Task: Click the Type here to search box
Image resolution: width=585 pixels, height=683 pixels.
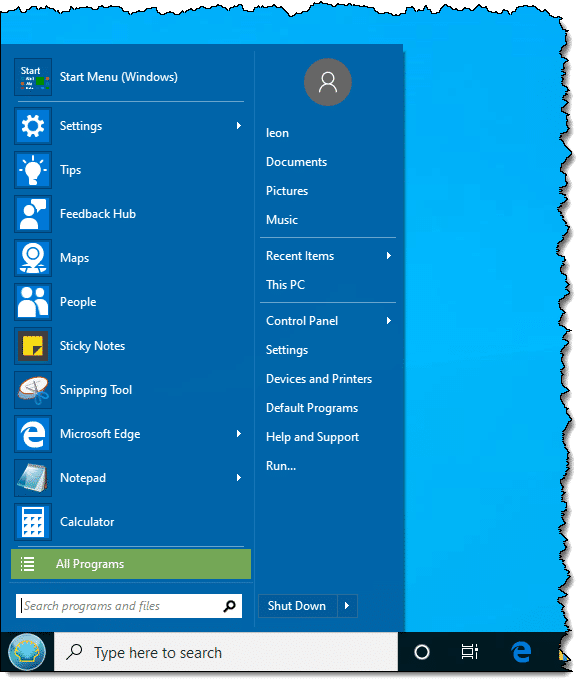Action: (x=226, y=652)
